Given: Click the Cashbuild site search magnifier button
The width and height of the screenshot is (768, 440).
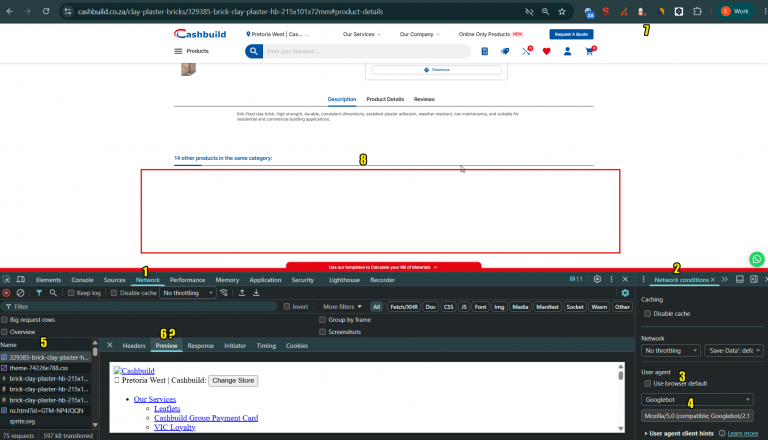Looking at the screenshot, I should tap(254, 51).
